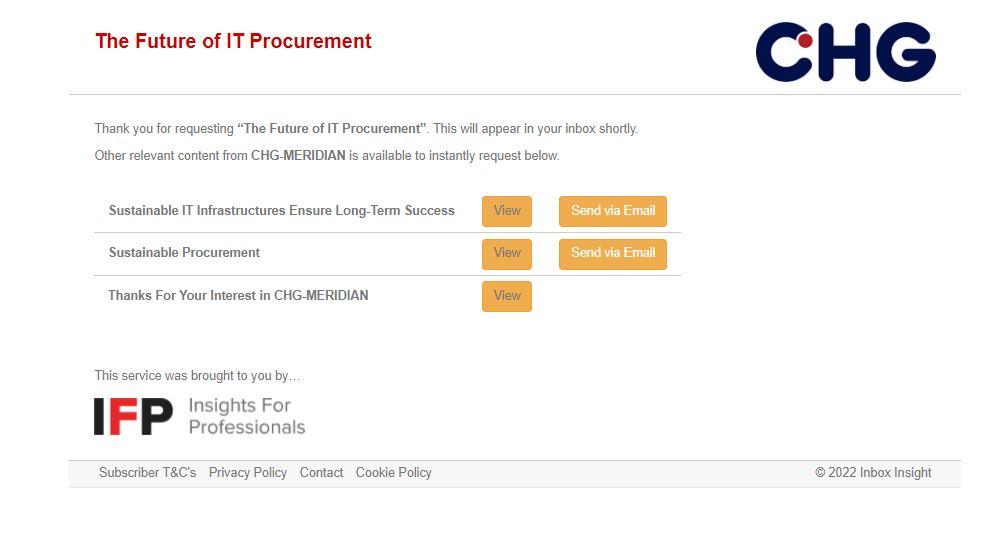1006x537 pixels.
Task: Click the Sustainable IT Infrastructures row title
Action: pyautogui.click(x=282, y=210)
